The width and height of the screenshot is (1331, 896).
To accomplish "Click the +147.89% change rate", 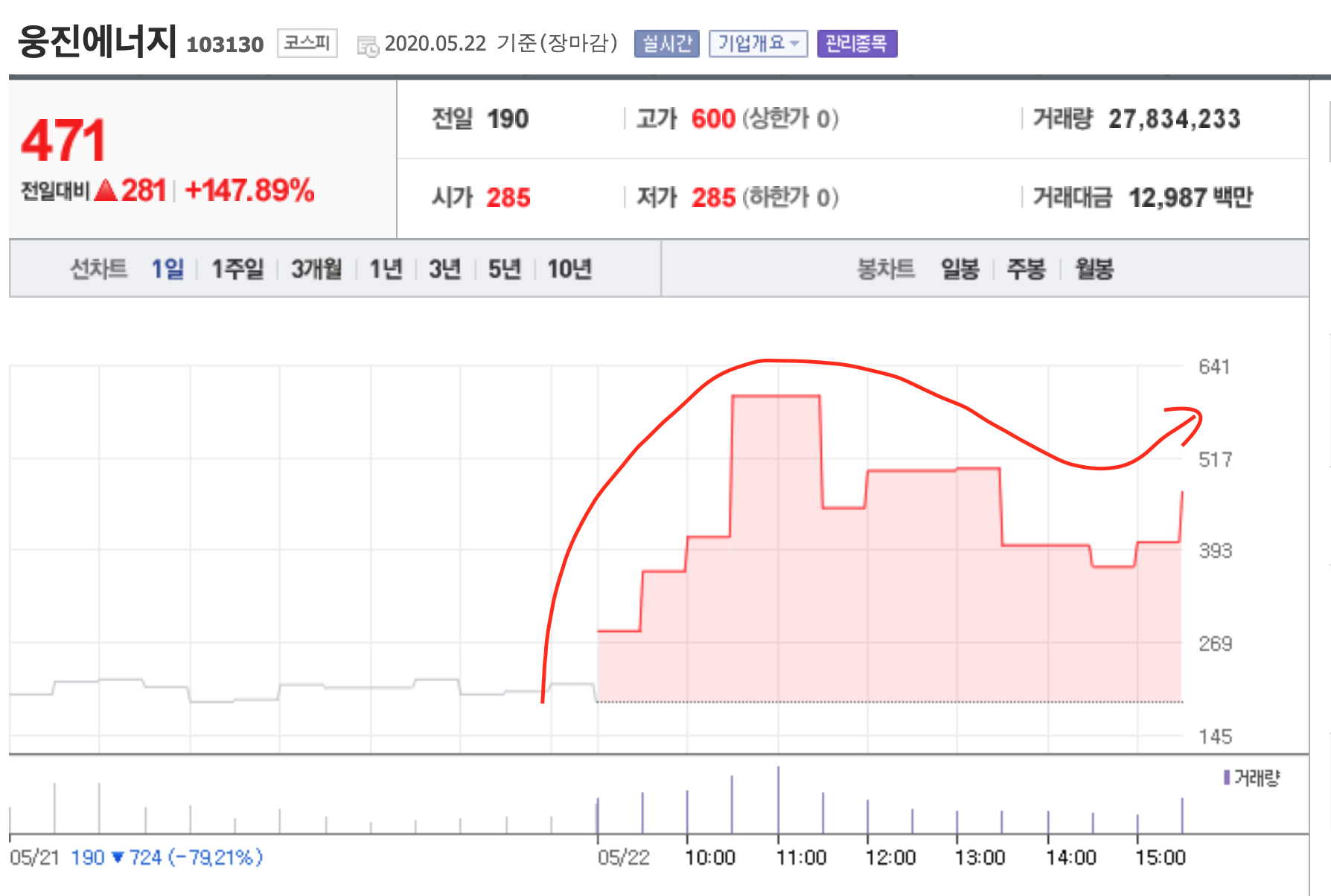I will click(x=250, y=191).
